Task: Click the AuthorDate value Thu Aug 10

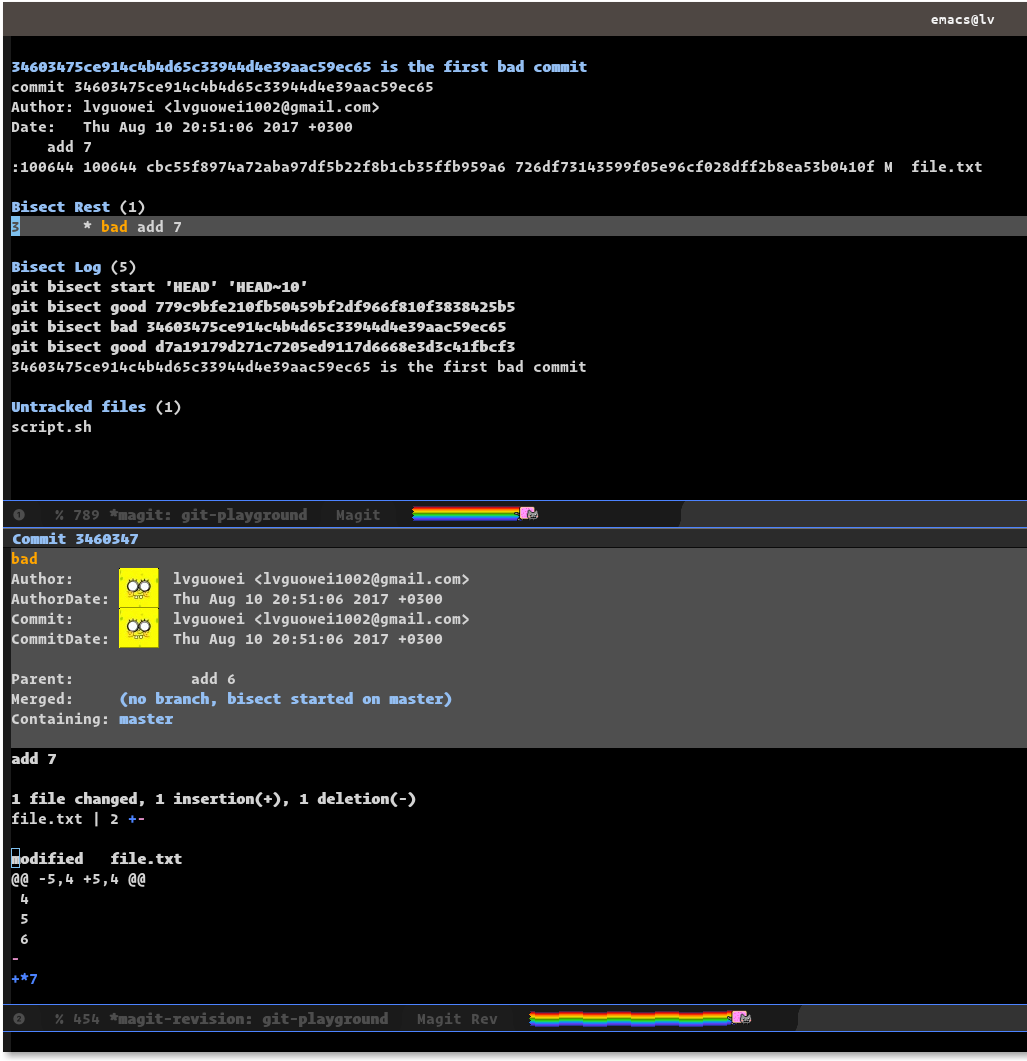Action: coord(308,600)
